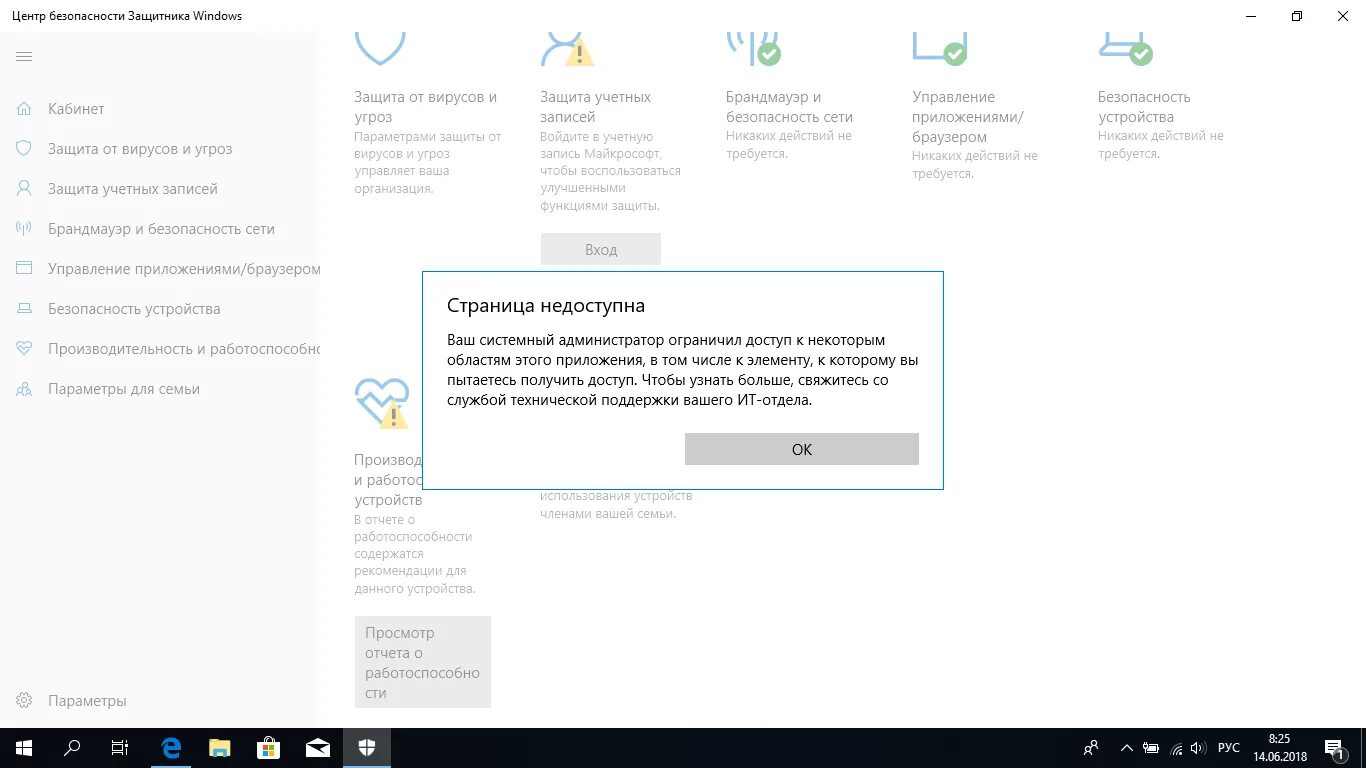This screenshot has width=1366, height=768.
Task: Click text 'управляет ваша организация' in virus tile
Action: [402, 179]
